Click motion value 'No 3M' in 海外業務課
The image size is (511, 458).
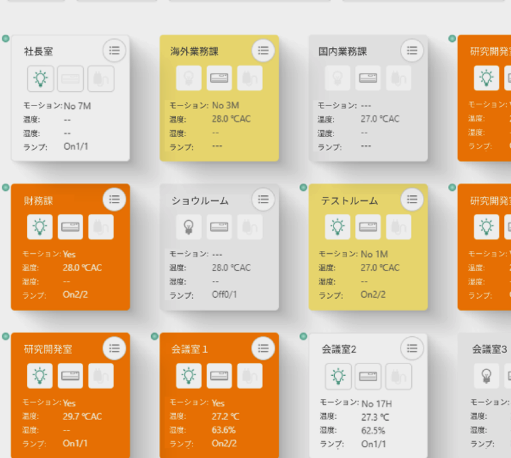[226, 105]
